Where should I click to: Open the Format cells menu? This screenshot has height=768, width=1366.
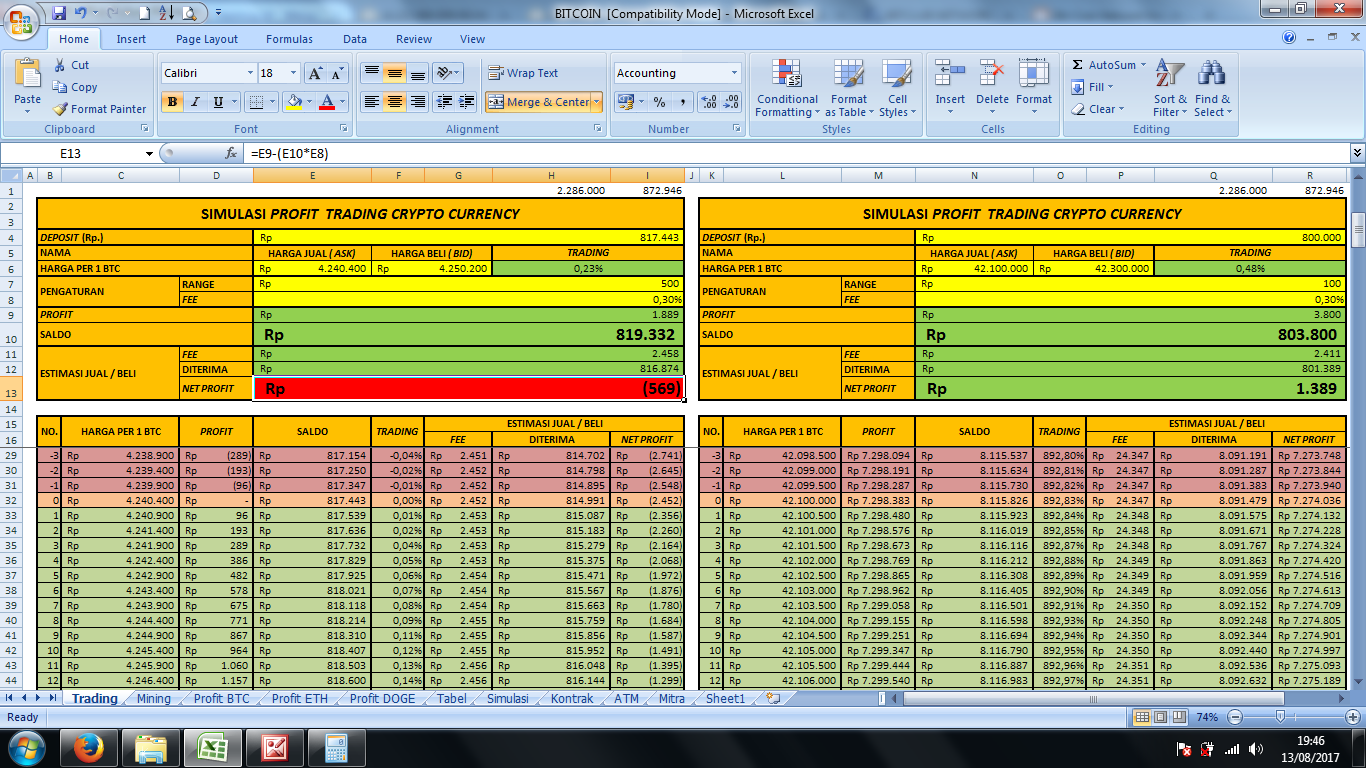click(x=1034, y=88)
